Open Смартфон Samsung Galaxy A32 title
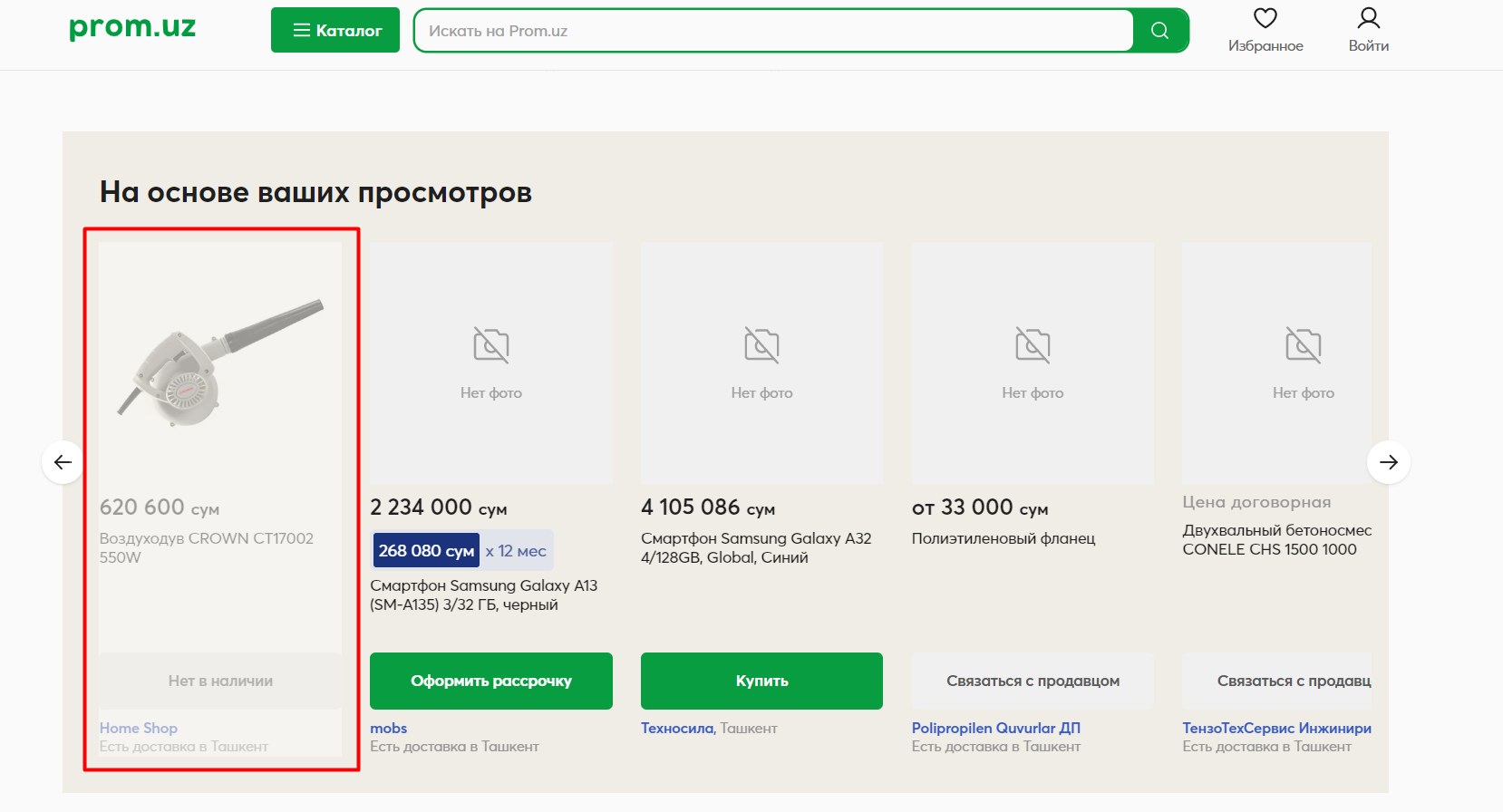Screen dimensions: 1503x812 point(756,547)
